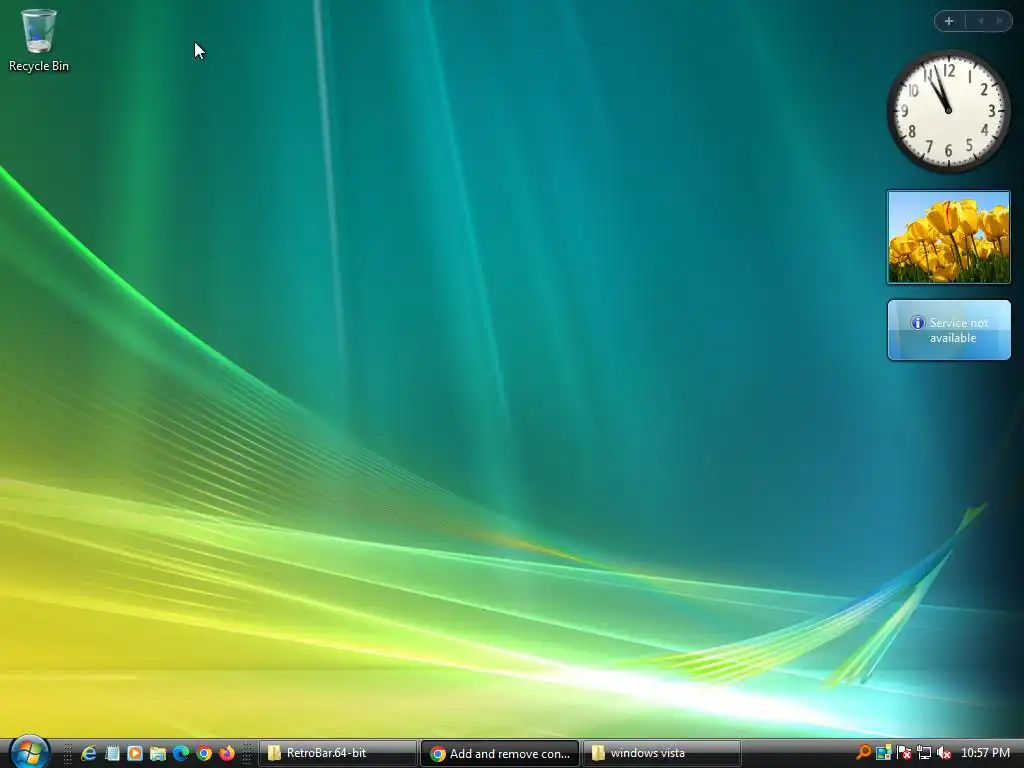Open the Notepad quick launch icon
1024x768 pixels.
click(112, 753)
